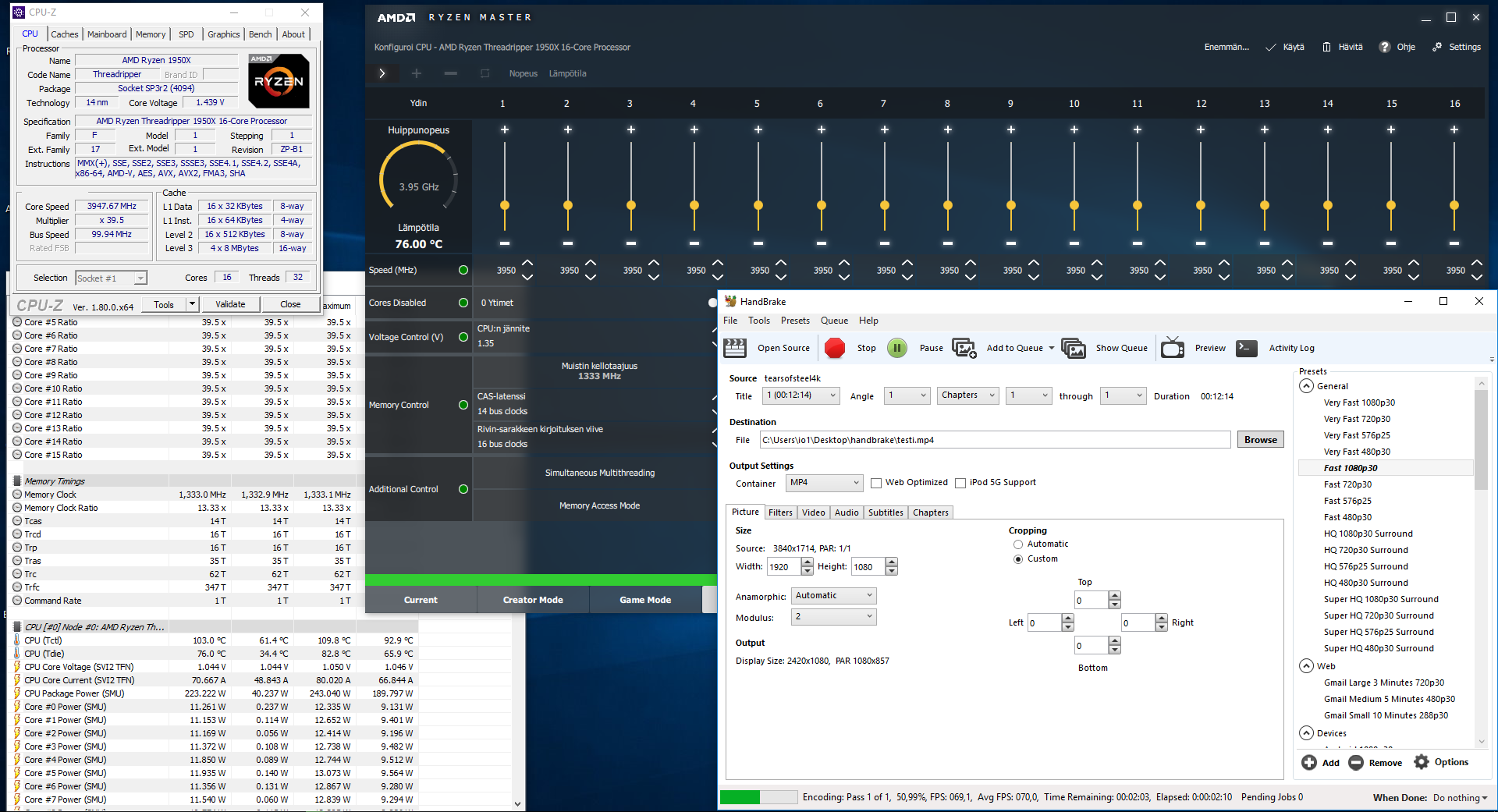The width and height of the screenshot is (1498, 812).
Task: Switch to HandBrake Subtitles tab
Action: [x=886, y=512]
